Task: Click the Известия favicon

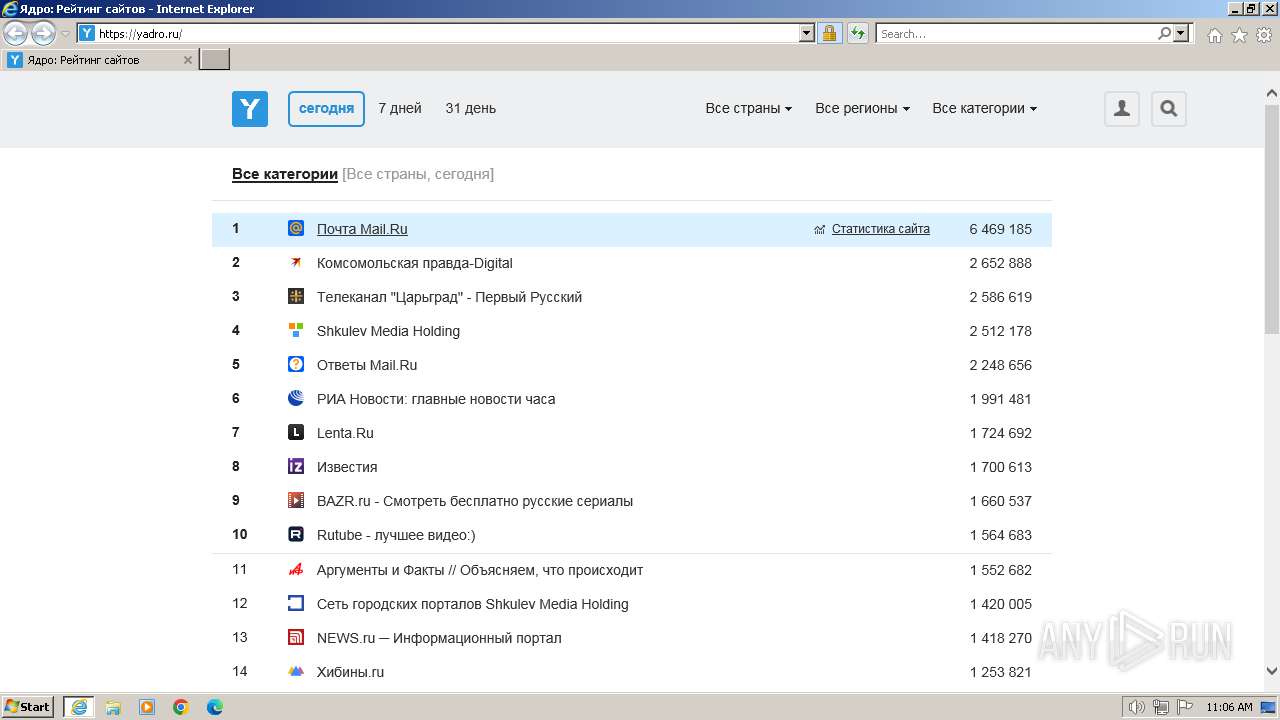Action: pos(296,466)
